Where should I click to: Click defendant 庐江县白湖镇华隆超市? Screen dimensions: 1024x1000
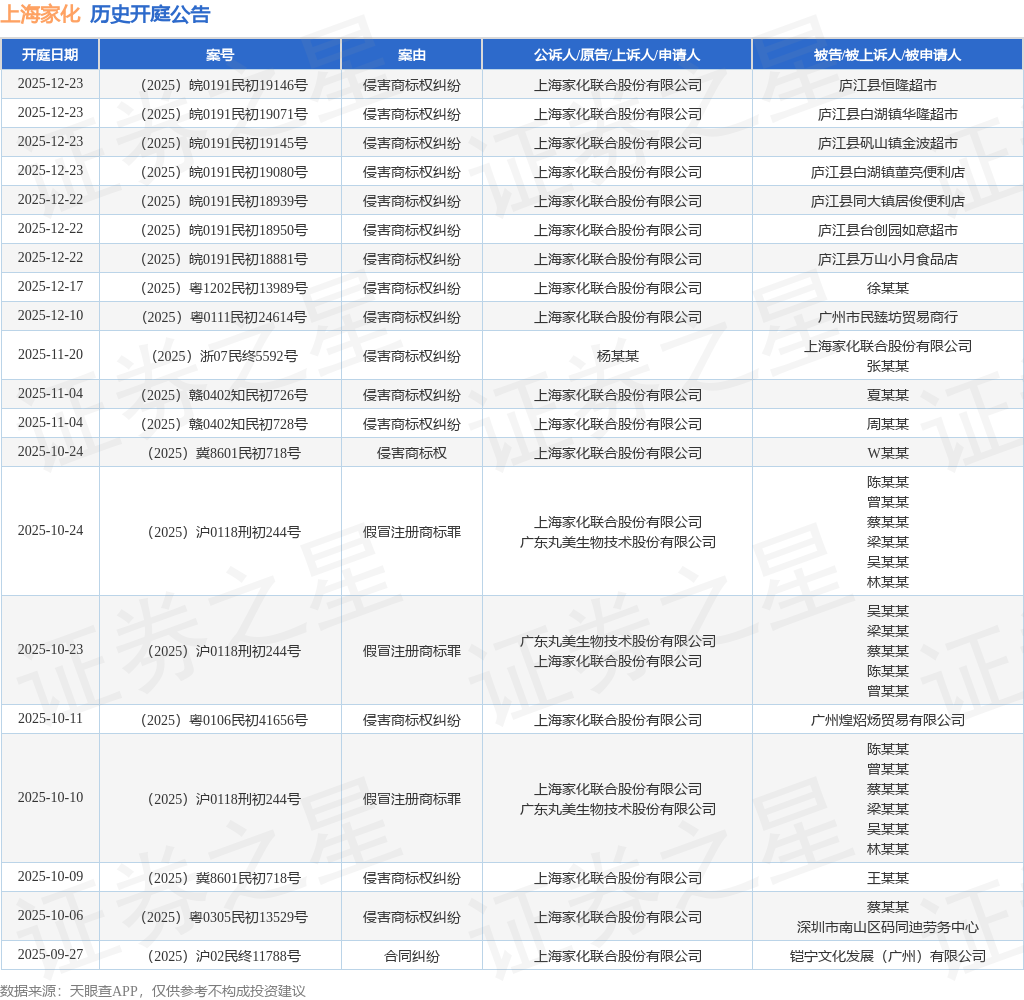coord(888,114)
